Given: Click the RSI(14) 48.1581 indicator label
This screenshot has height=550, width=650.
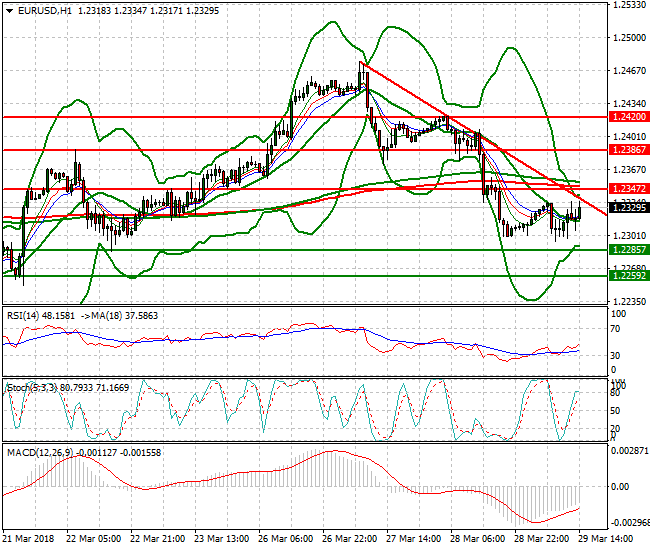Looking at the screenshot, I should point(41,316).
